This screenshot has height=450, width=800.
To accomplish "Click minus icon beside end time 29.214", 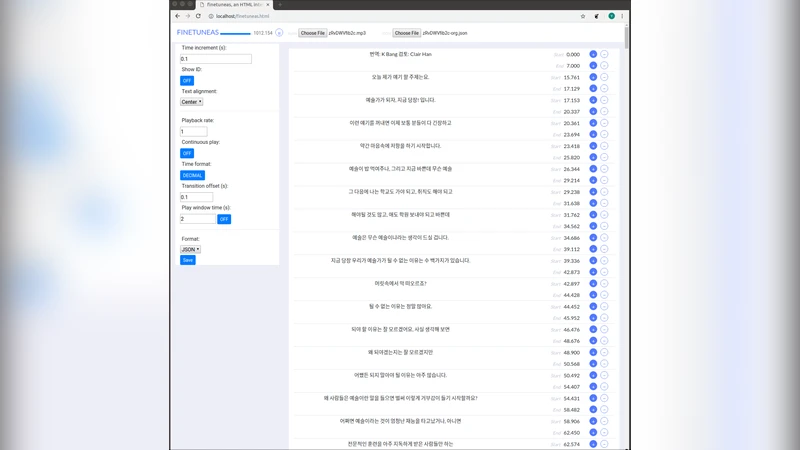I will pos(604,181).
